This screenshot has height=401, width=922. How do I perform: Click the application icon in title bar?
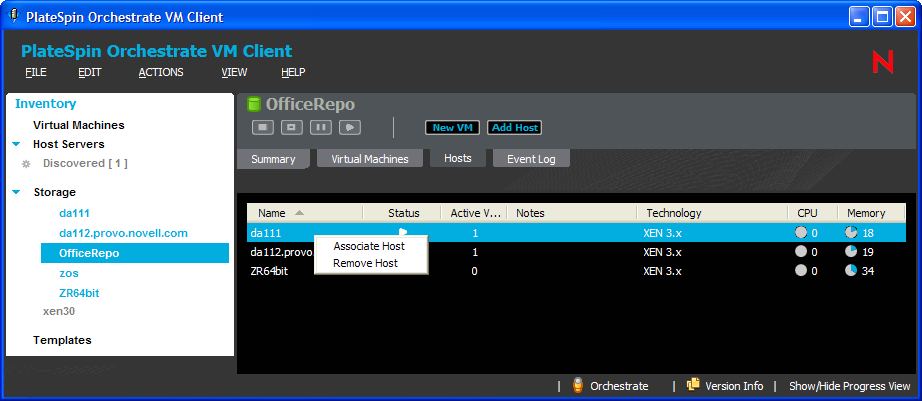[x=14, y=16]
